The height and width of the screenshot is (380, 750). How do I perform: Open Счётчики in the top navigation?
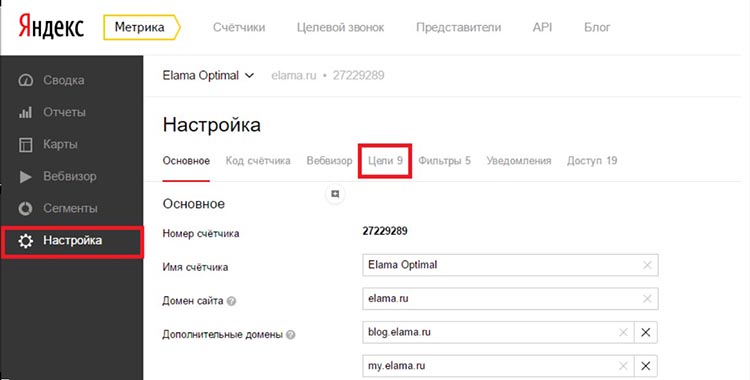tap(239, 27)
